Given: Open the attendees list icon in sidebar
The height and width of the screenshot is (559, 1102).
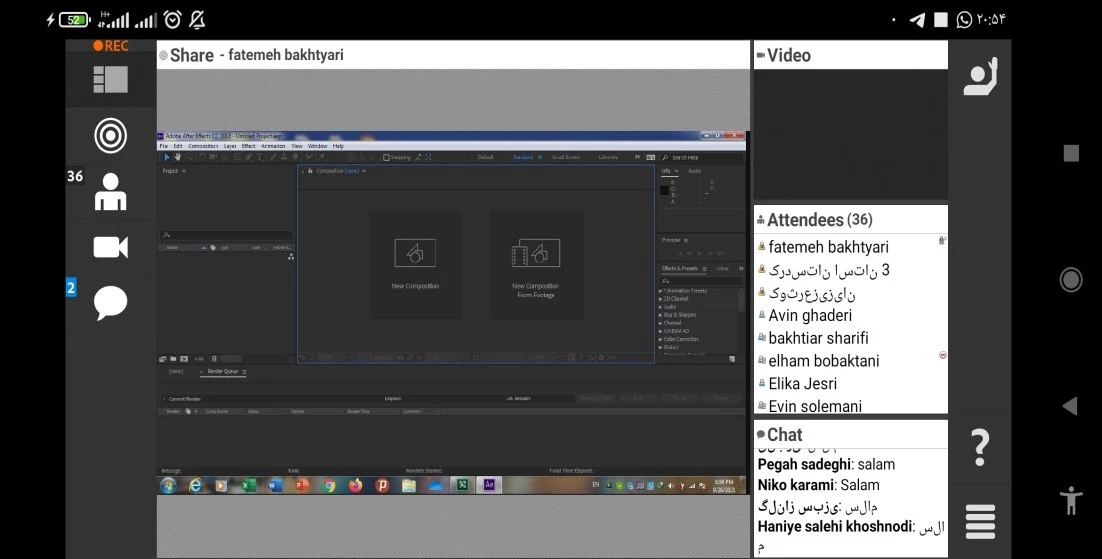Looking at the screenshot, I should [x=110, y=191].
